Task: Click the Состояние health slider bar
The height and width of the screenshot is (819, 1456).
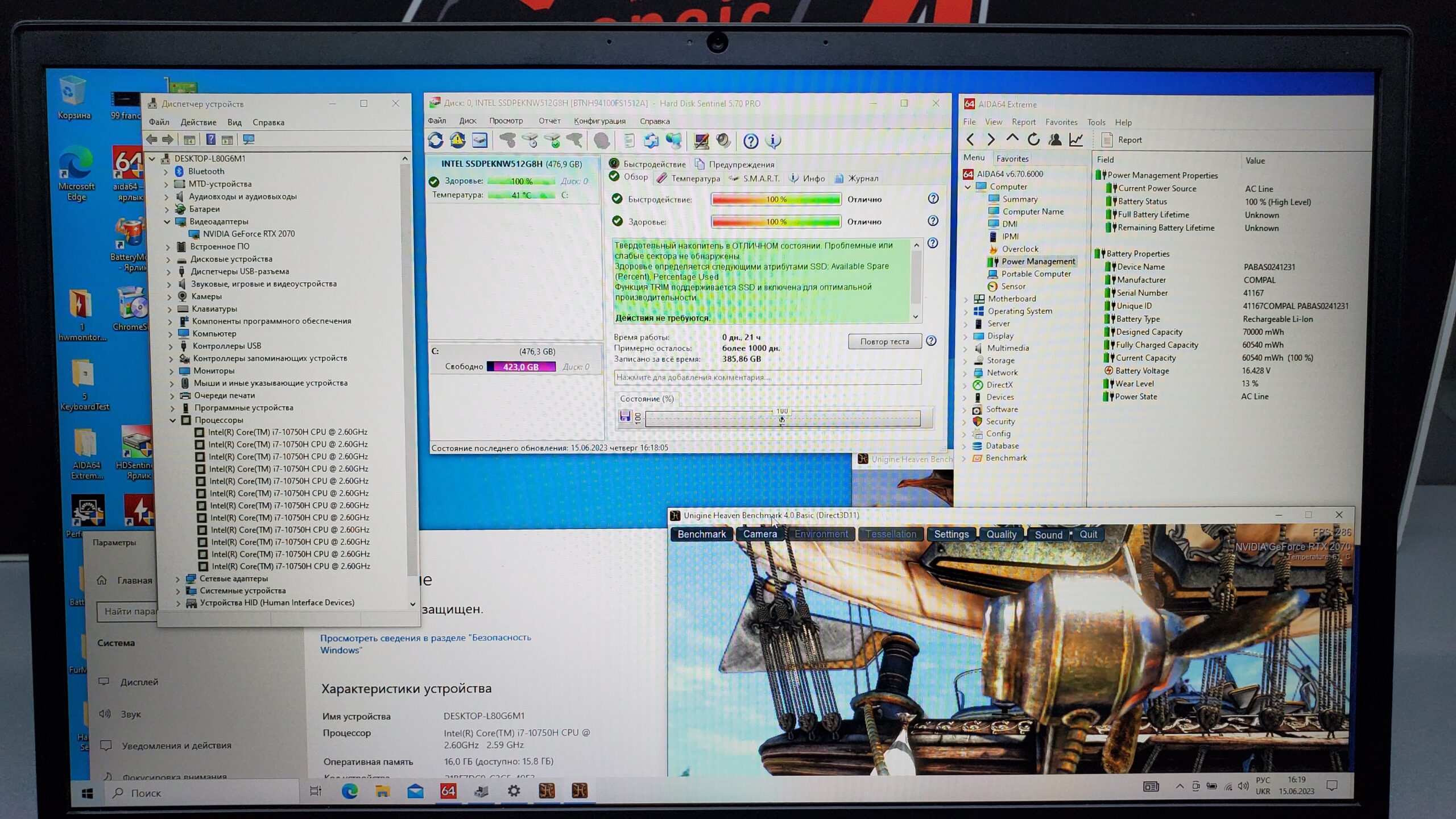Action: click(x=782, y=419)
